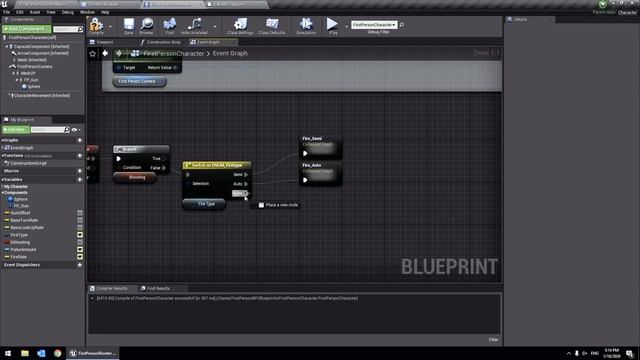Click the Find toolbar icon
Viewport: 640px width, 360px height.
click(x=169, y=26)
